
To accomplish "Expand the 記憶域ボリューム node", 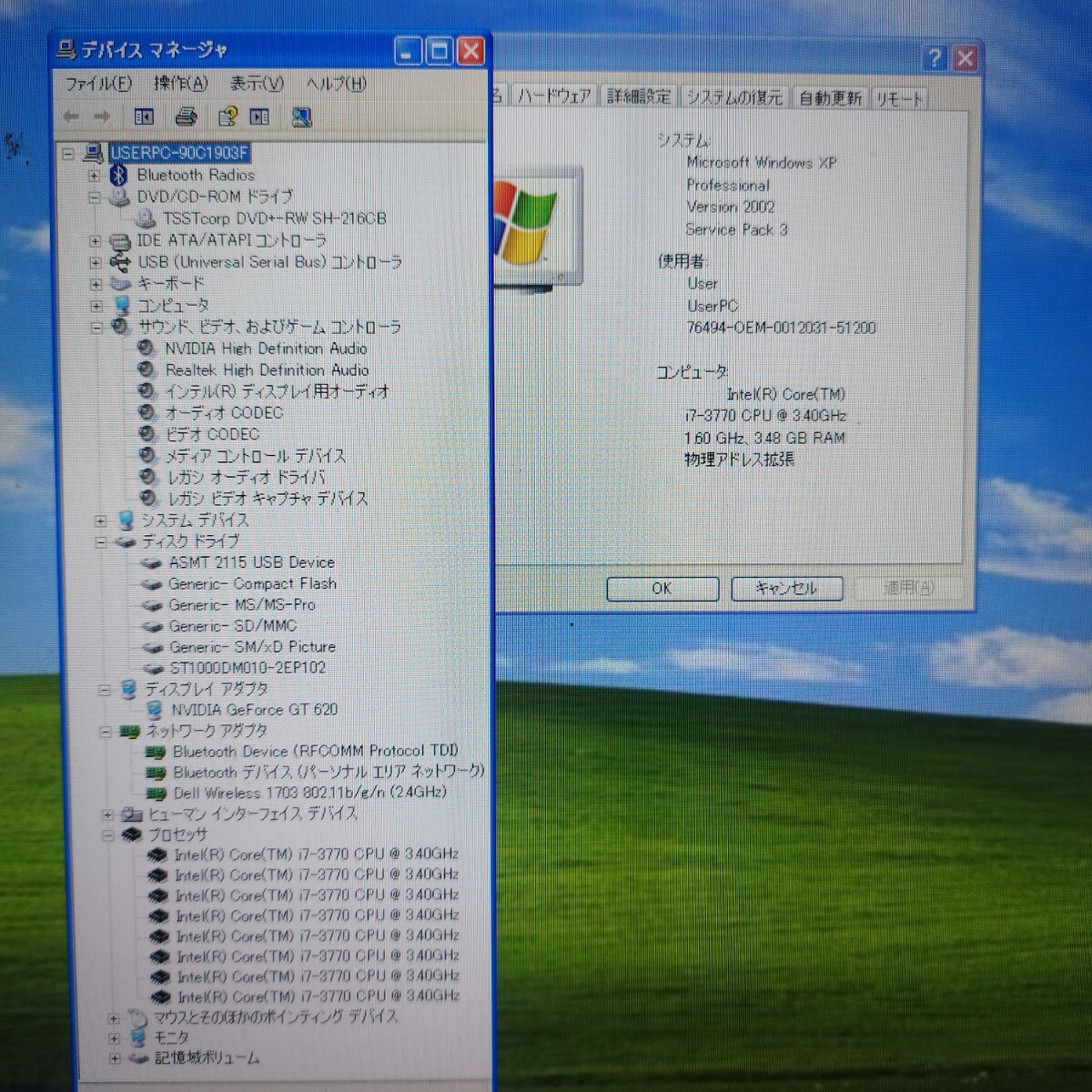I will click(115, 1058).
